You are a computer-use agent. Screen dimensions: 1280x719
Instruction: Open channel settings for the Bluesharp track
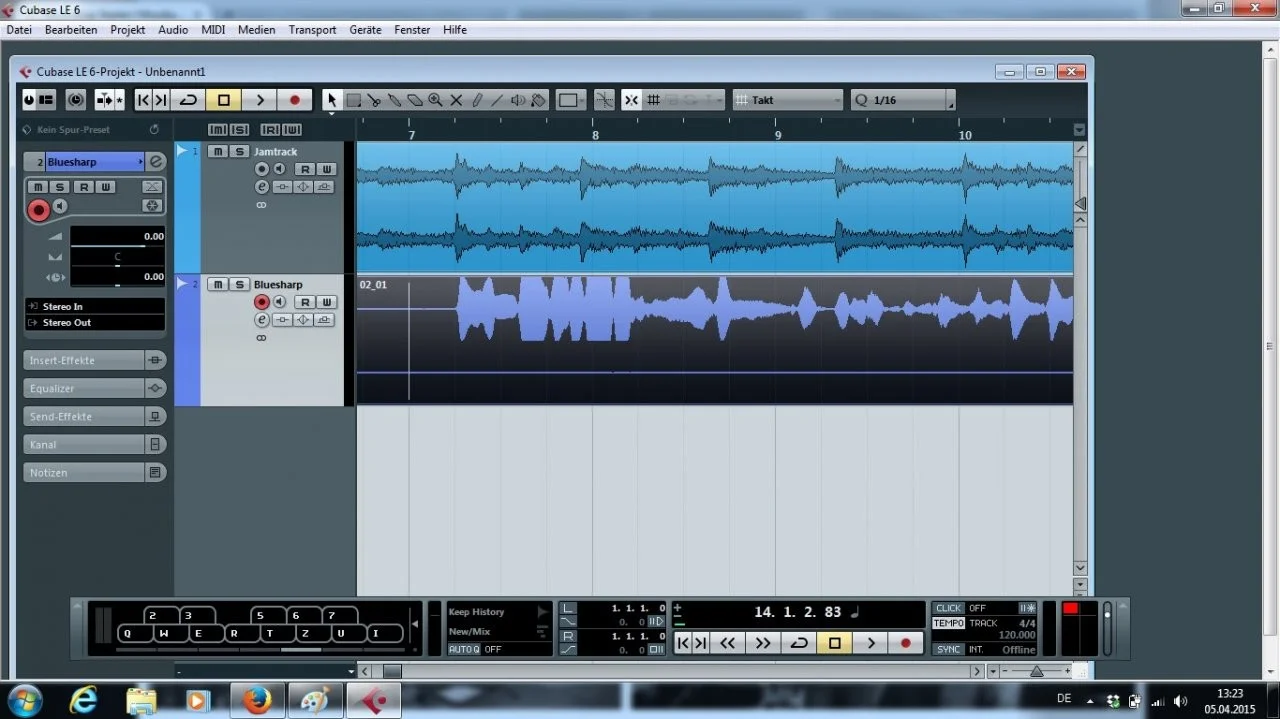pos(262,319)
